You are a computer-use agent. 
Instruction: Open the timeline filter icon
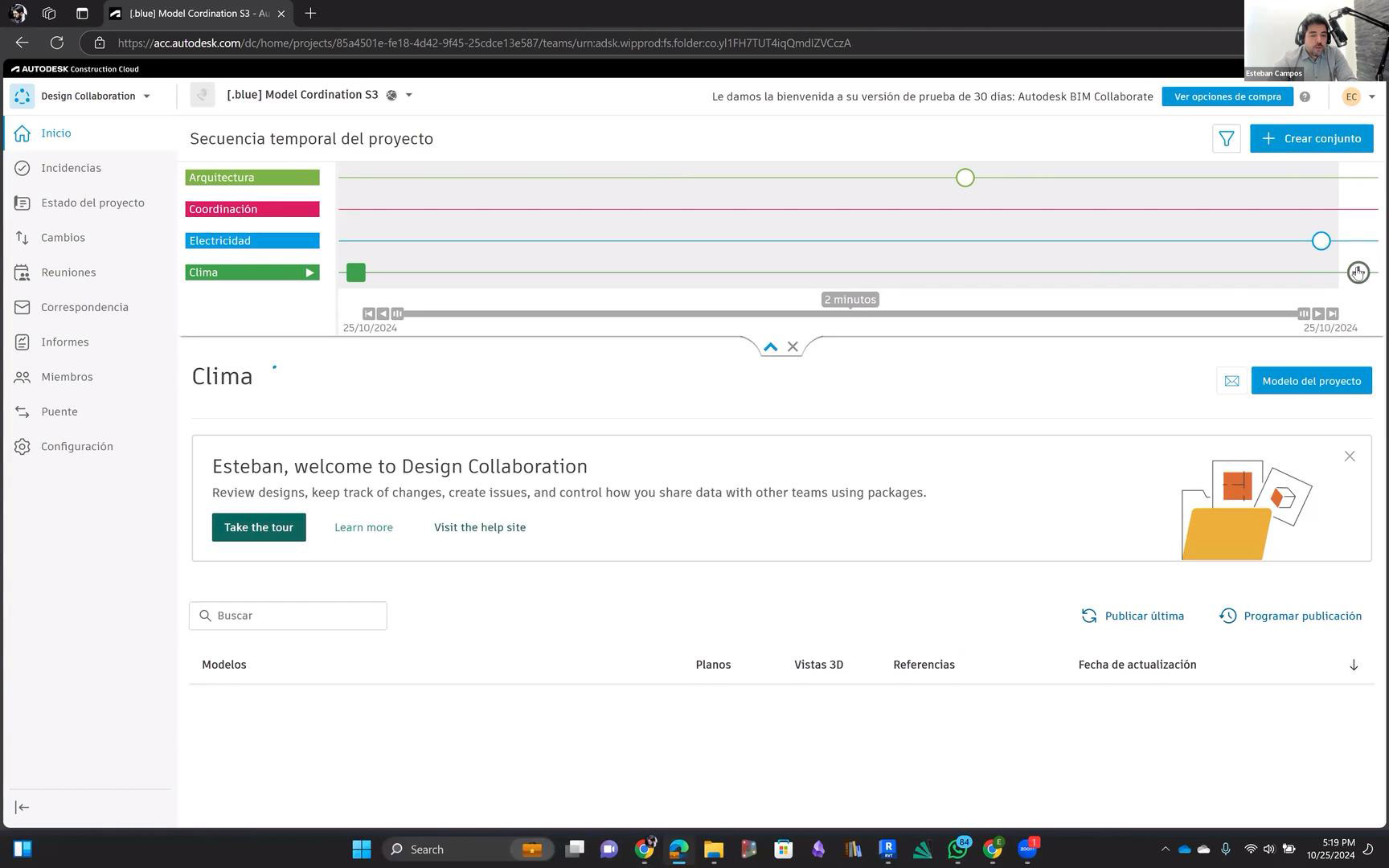coord(1226,139)
